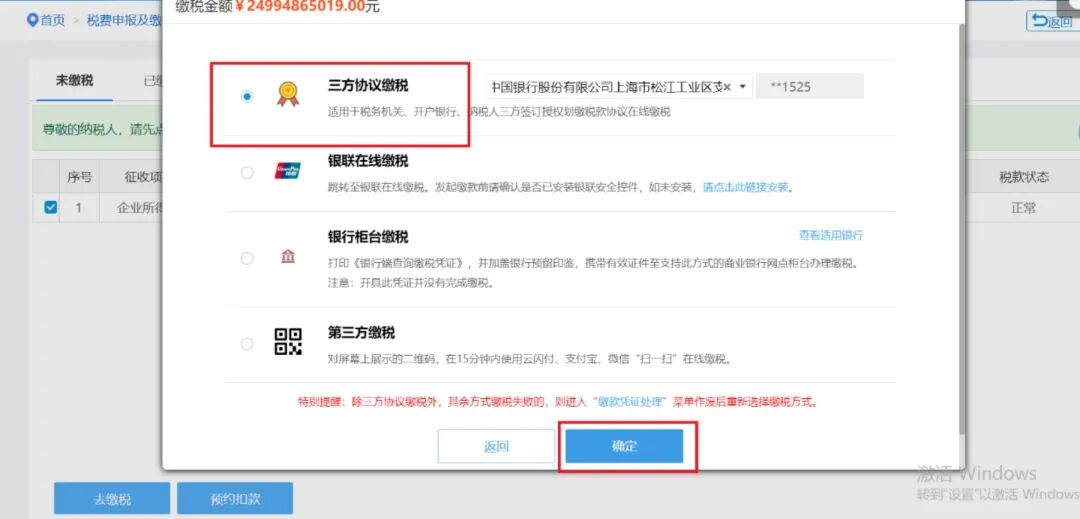Confirm payment with the 确定 button

(x=624, y=446)
